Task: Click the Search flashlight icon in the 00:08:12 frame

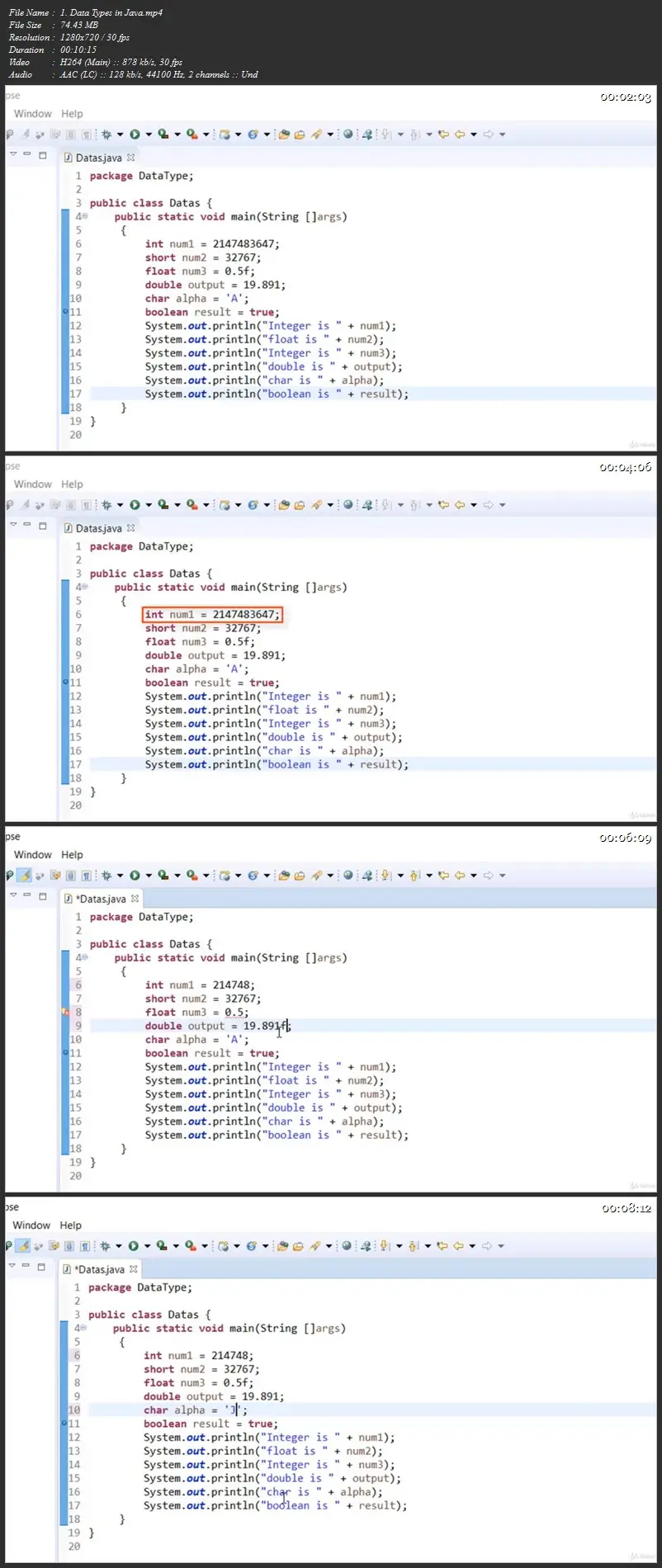Action: point(314,1245)
